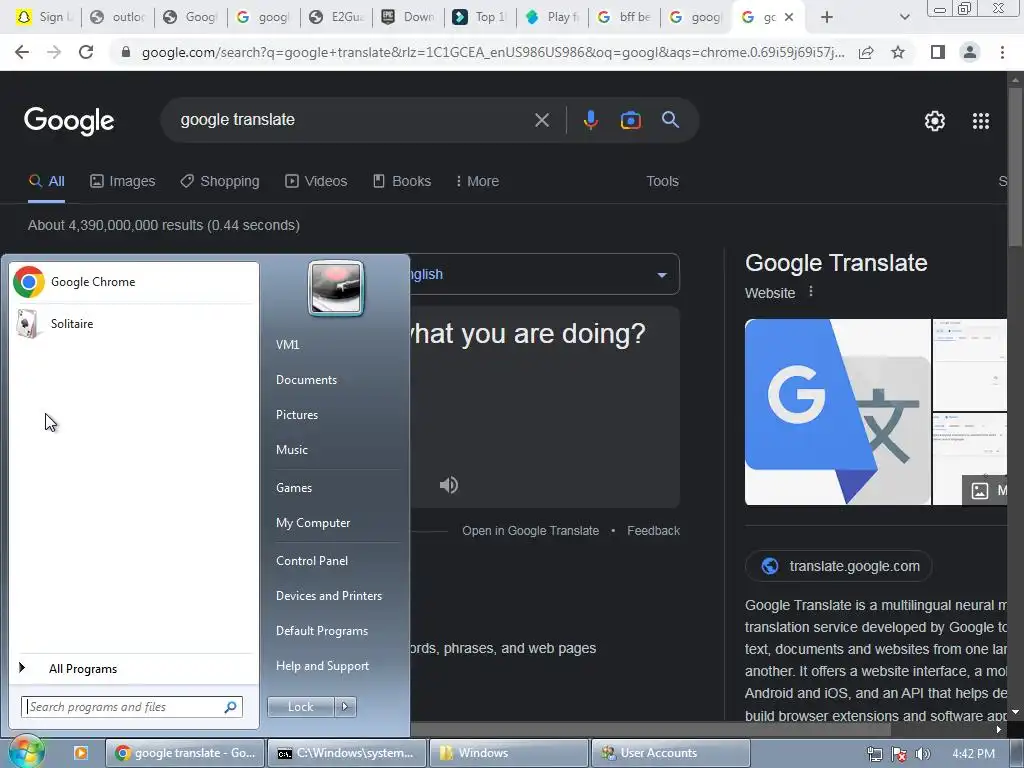Click the share page icon in address bar
Image resolution: width=1024 pixels, height=768 pixels.
[866, 52]
